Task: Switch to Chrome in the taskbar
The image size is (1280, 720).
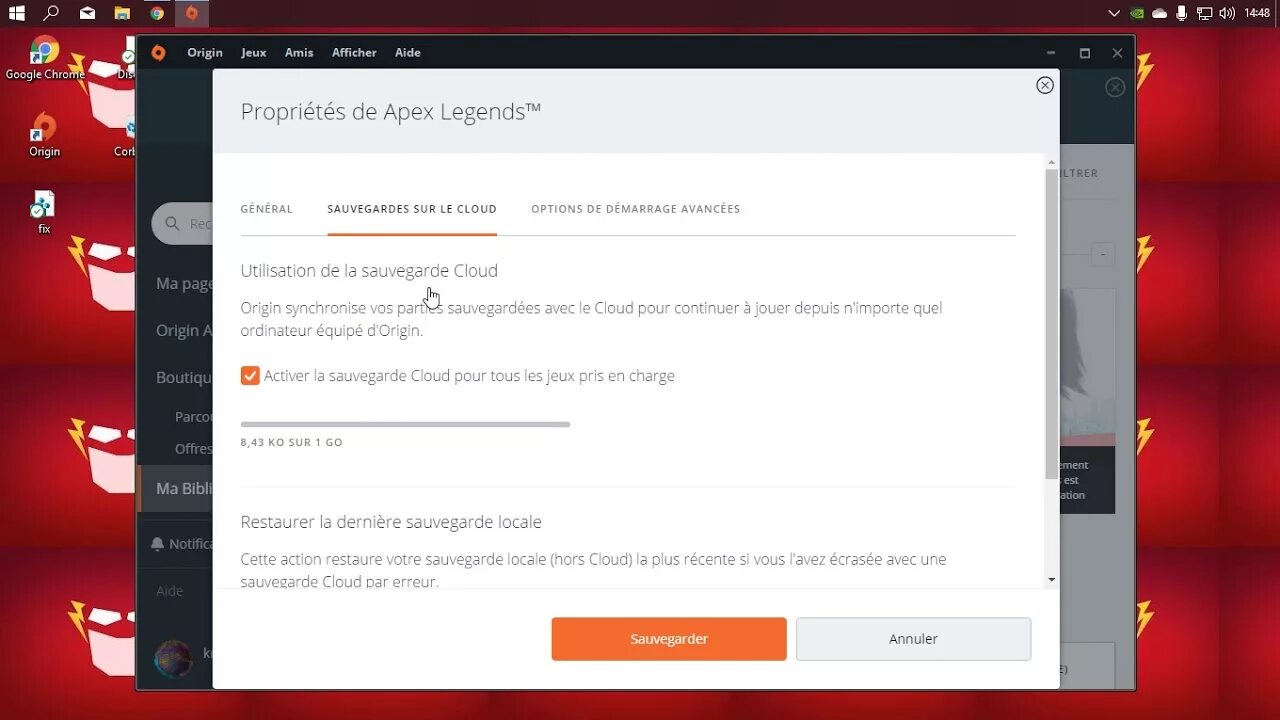Action: [157, 13]
